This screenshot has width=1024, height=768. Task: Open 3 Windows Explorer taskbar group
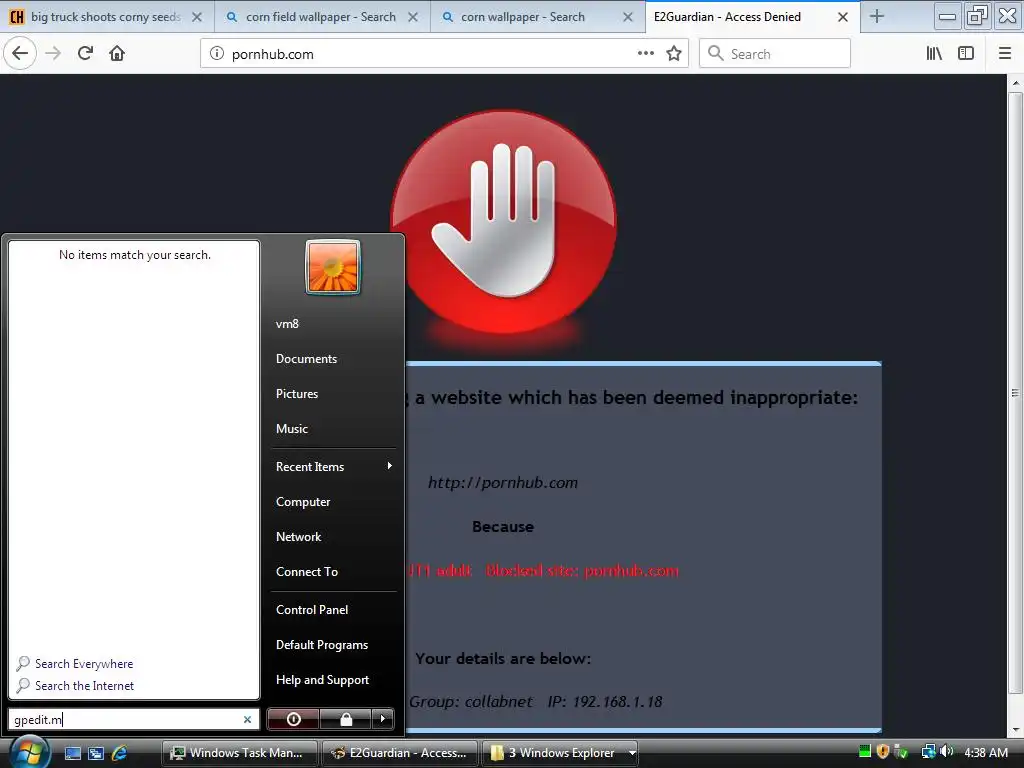coord(560,753)
